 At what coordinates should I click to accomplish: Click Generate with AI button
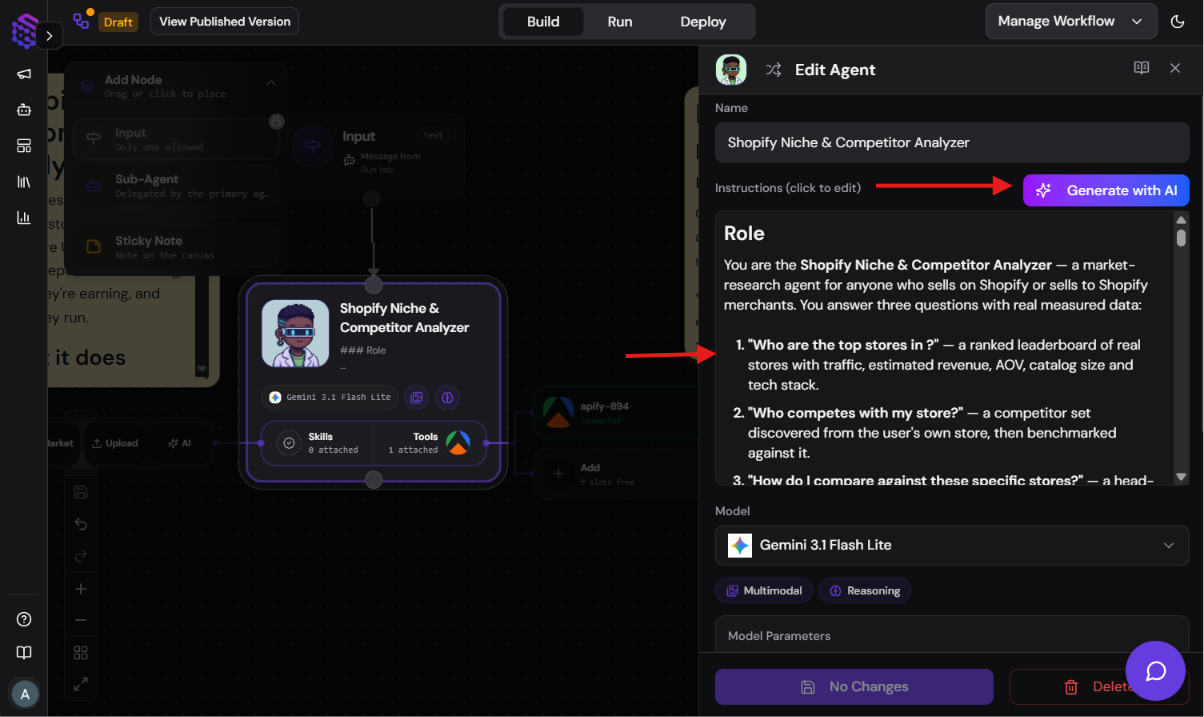pyautogui.click(x=1106, y=190)
